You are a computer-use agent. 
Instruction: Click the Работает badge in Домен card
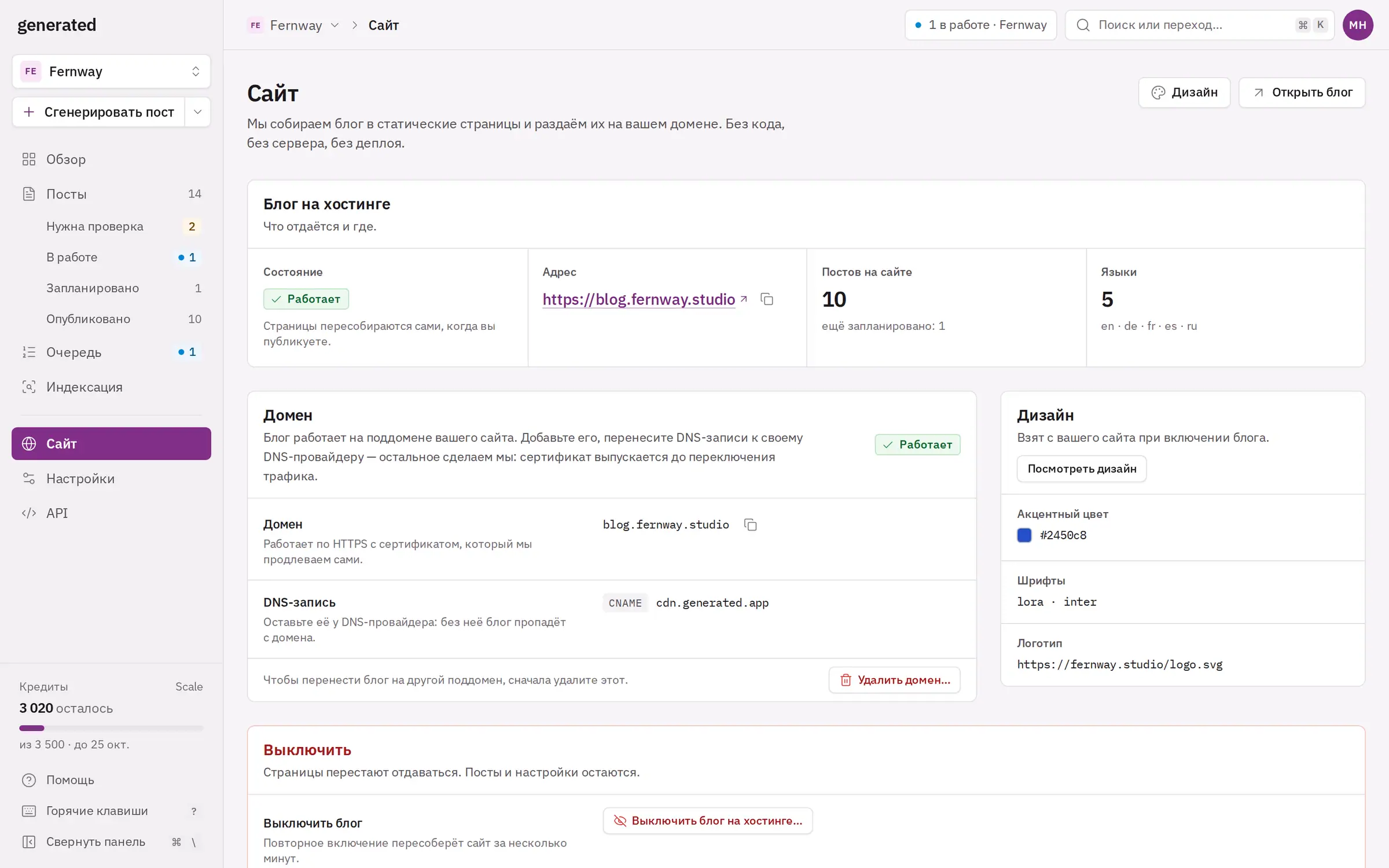(x=918, y=444)
